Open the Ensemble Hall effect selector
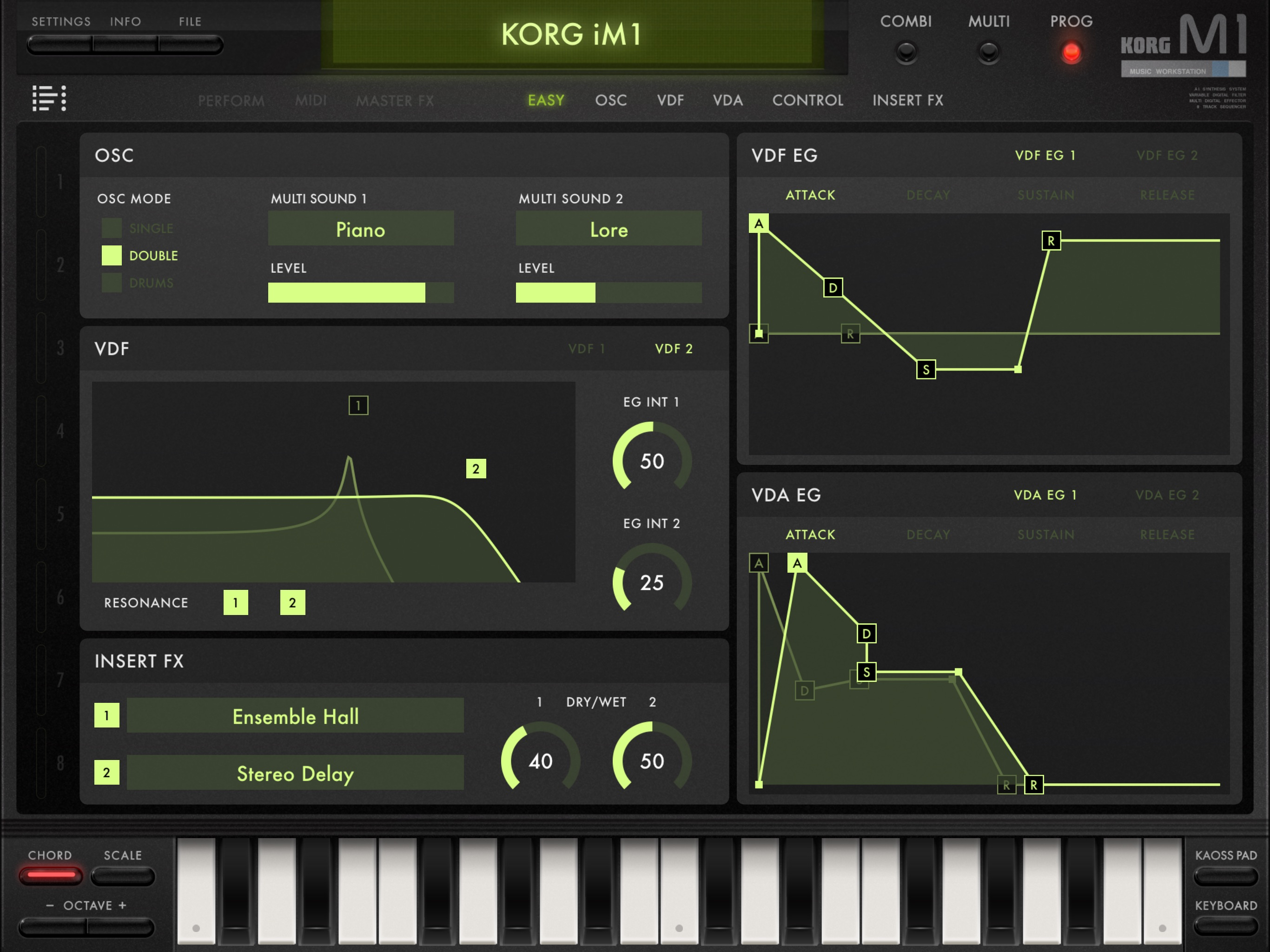1270x952 pixels. (295, 716)
